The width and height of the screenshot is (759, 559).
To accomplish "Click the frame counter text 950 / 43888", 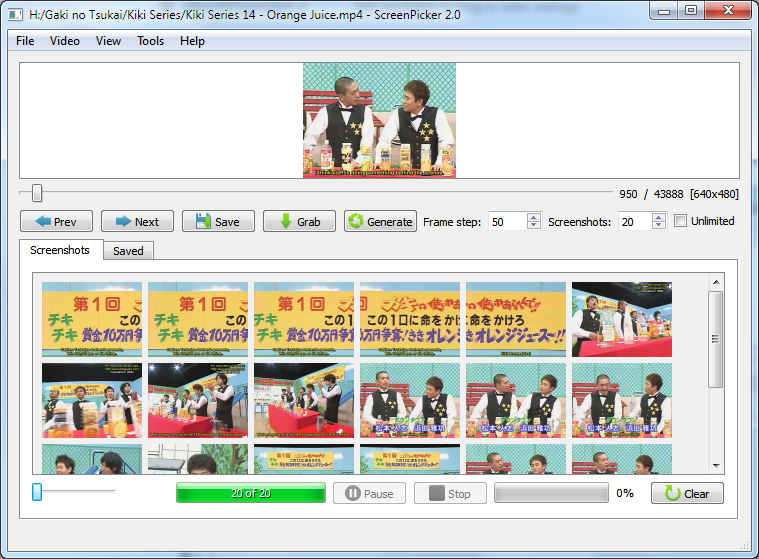I will coord(651,194).
